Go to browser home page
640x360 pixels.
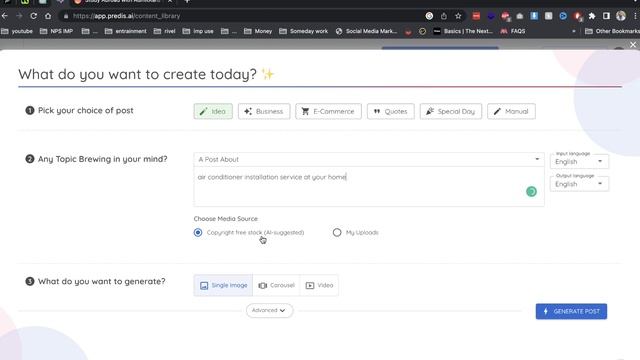point(48,16)
